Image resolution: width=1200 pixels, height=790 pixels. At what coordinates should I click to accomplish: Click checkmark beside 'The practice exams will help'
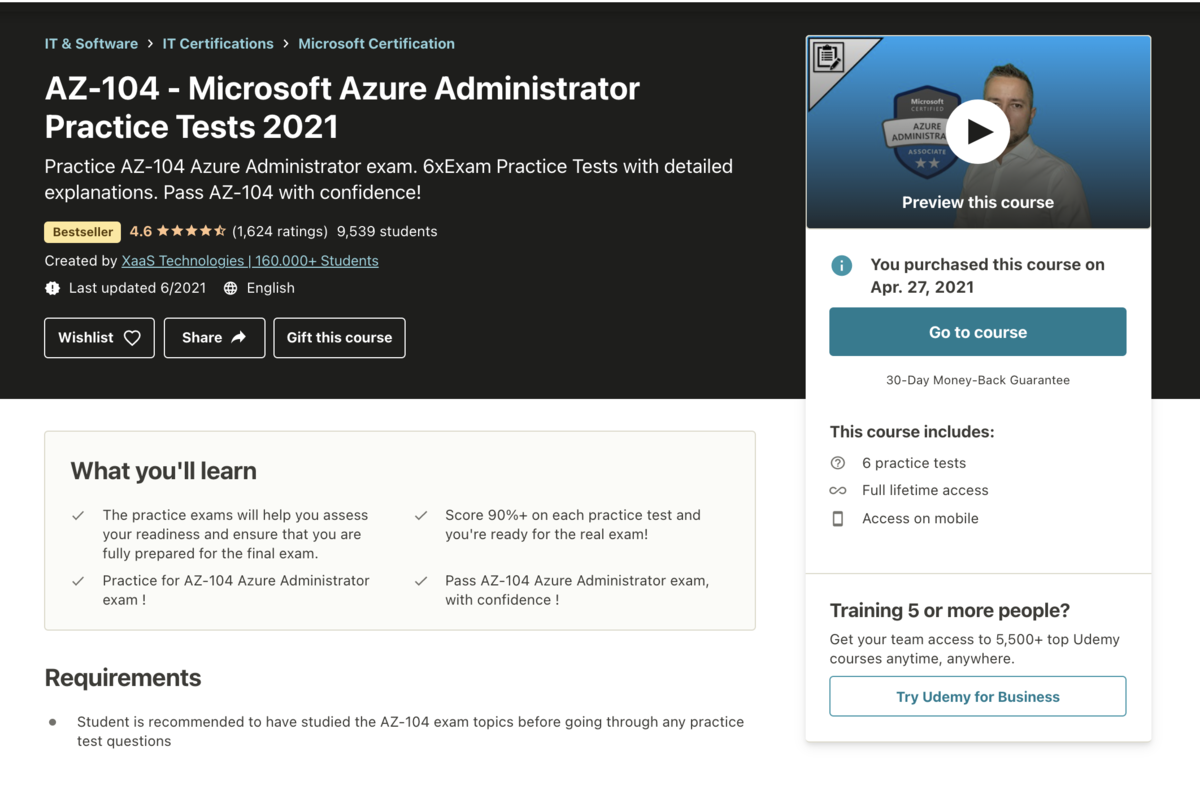[x=78, y=516]
